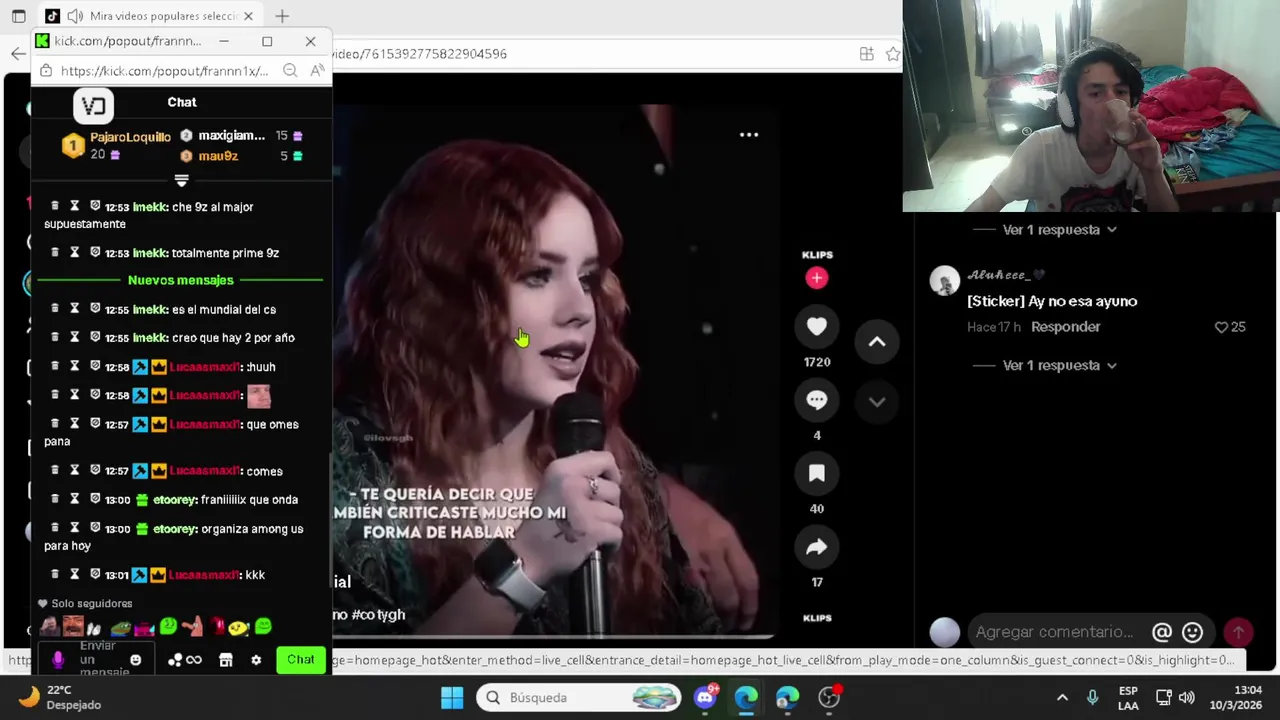Mention someone with the @ icon
Image resolution: width=1280 pixels, height=720 pixels.
(1162, 632)
